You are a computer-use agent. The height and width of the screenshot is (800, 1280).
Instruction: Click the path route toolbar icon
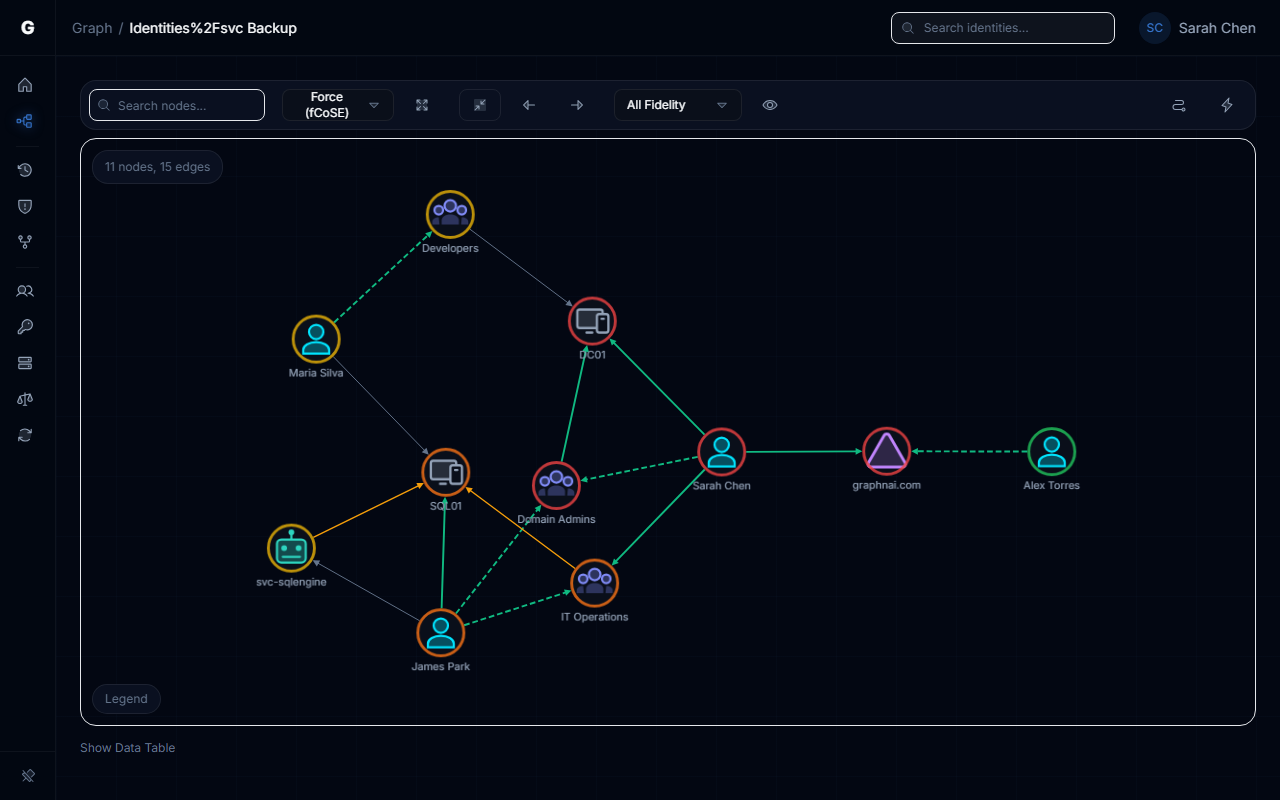[x=1179, y=105]
